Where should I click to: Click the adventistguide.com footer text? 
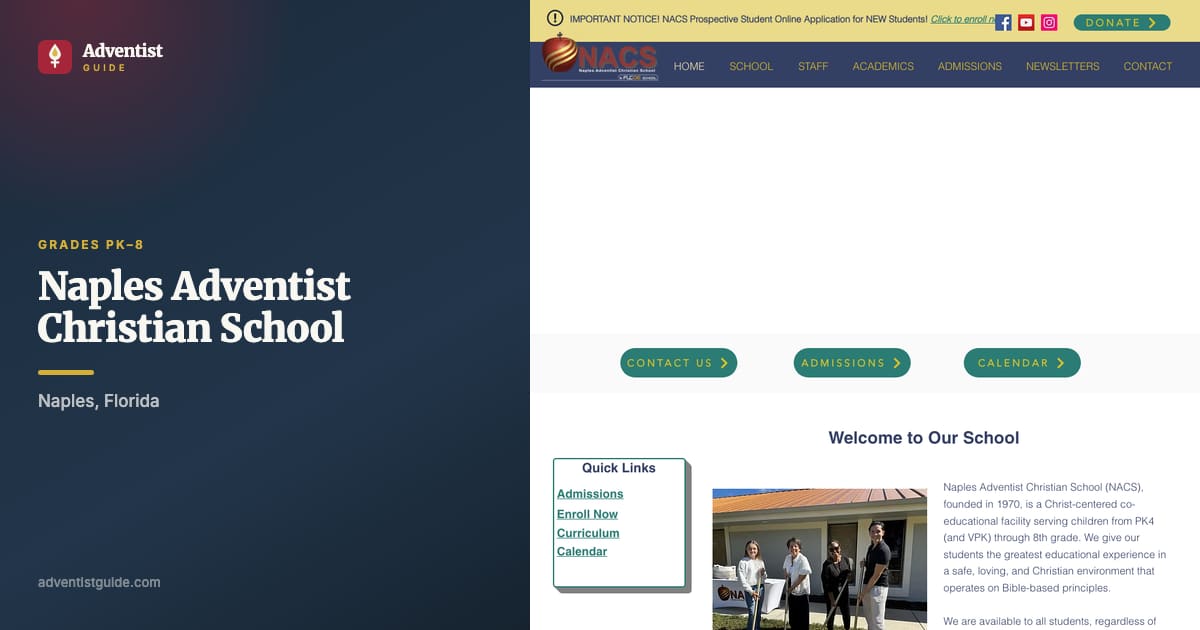(99, 582)
